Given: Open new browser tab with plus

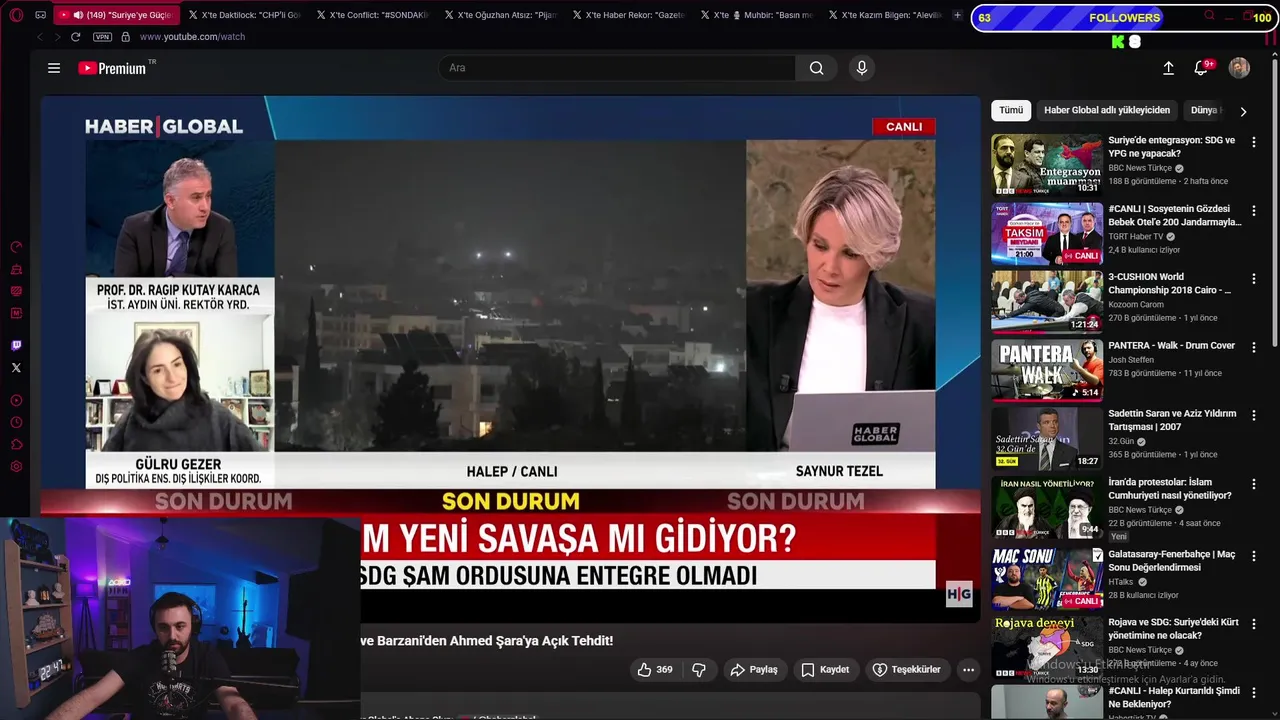Looking at the screenshot, I should click(957, 15).
